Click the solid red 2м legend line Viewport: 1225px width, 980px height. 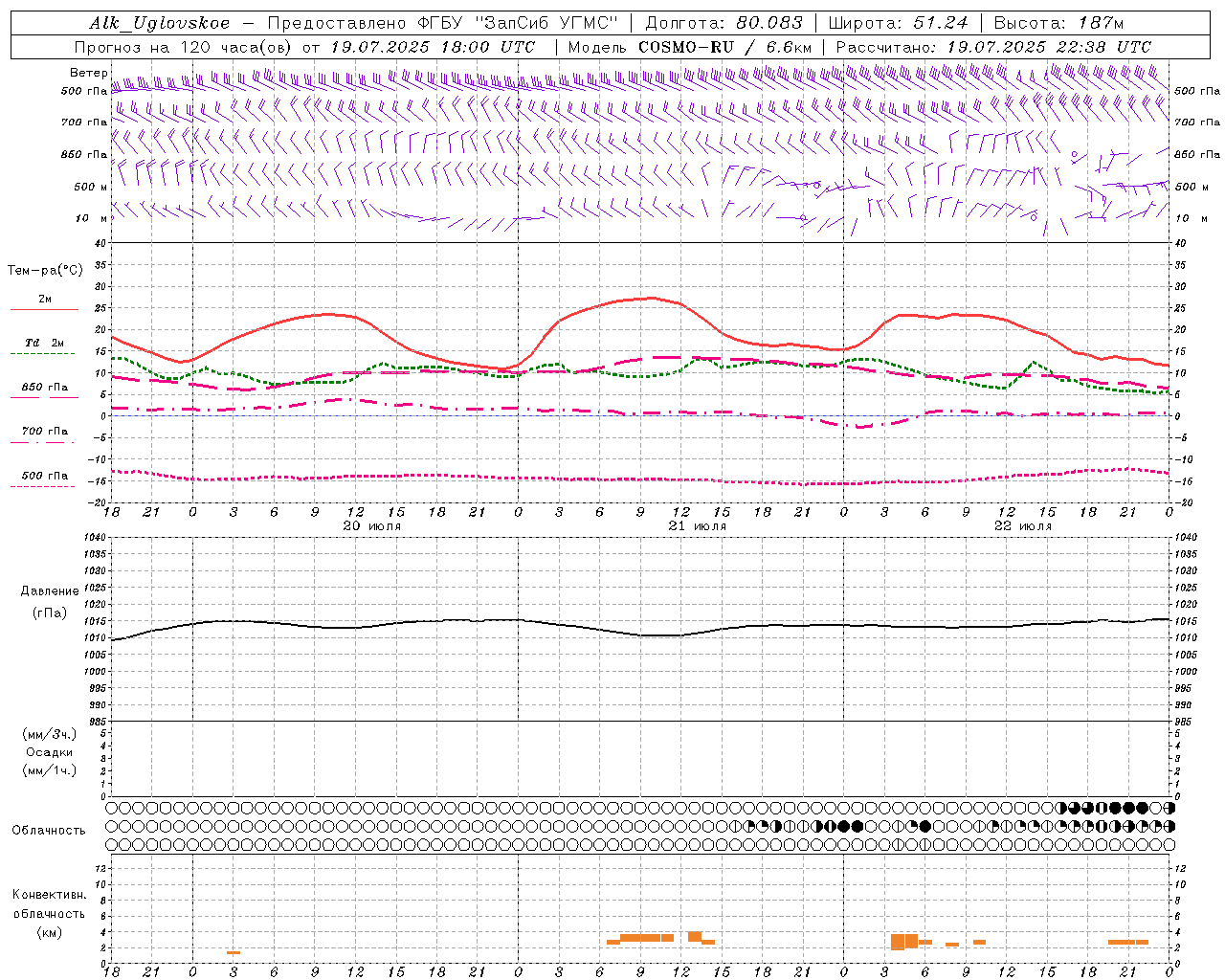44,309
